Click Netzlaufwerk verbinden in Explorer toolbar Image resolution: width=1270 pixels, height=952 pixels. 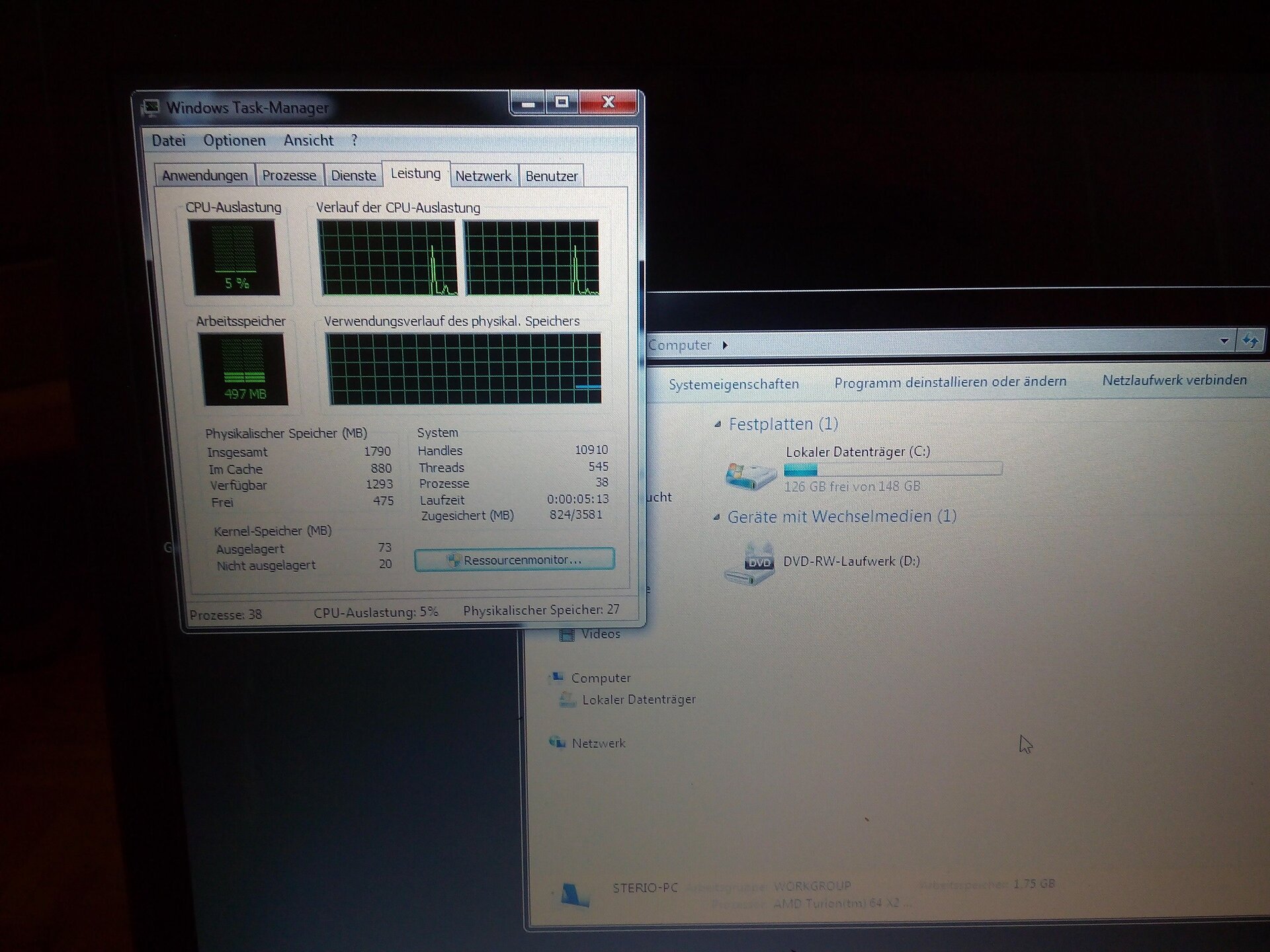point(1174,380)
